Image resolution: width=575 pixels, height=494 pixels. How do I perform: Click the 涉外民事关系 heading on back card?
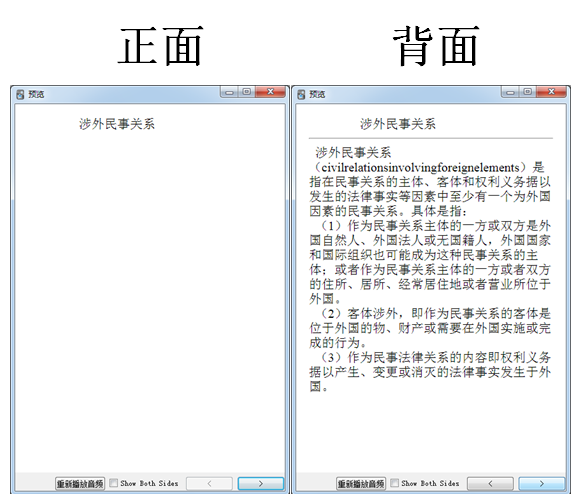tap(398, 124)
